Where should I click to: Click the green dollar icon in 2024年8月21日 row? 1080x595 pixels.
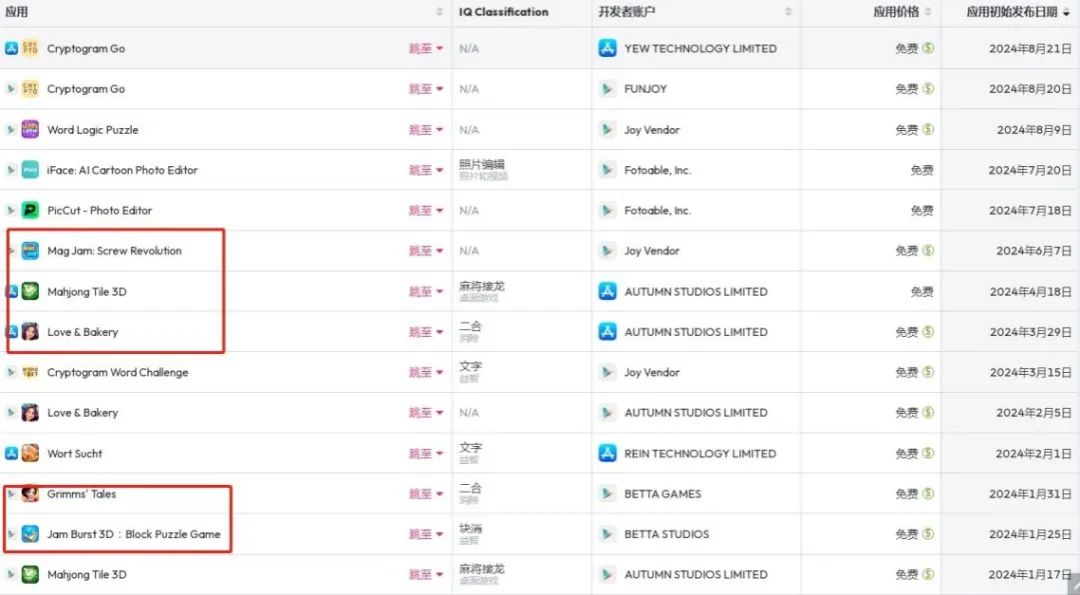coord(928,48)
